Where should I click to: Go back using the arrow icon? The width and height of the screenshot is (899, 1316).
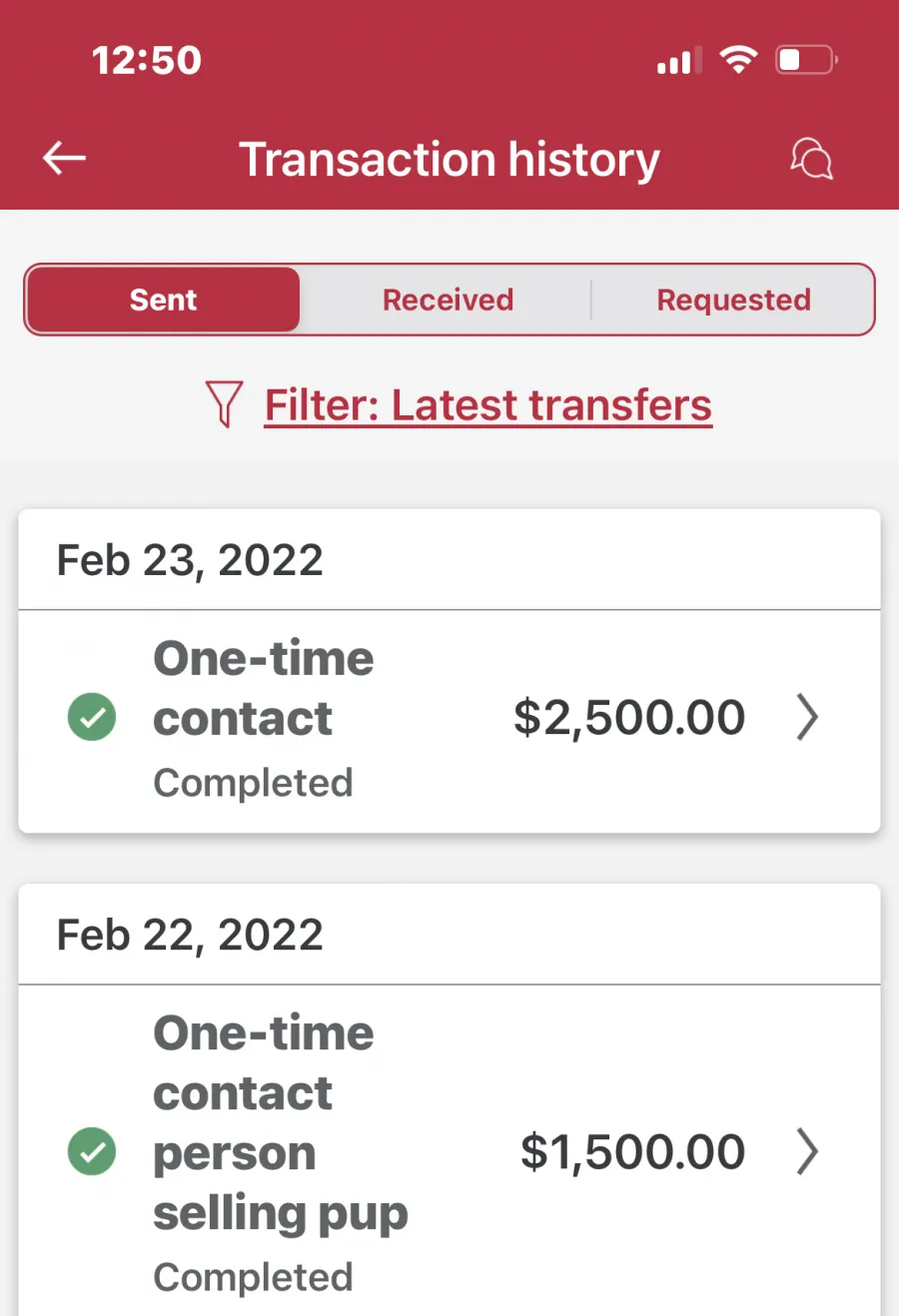pyautogui.click(x=64, y=158)
